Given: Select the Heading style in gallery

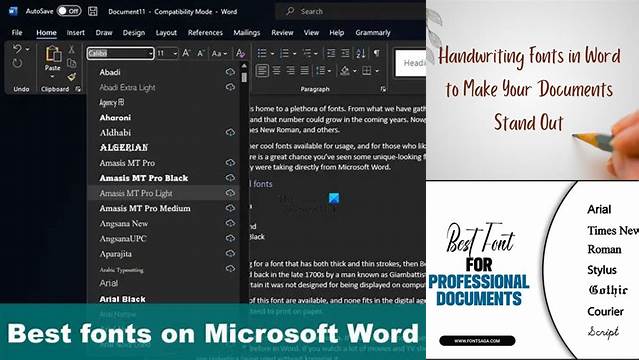Looking at the screenshot, I should coord(411,63).
